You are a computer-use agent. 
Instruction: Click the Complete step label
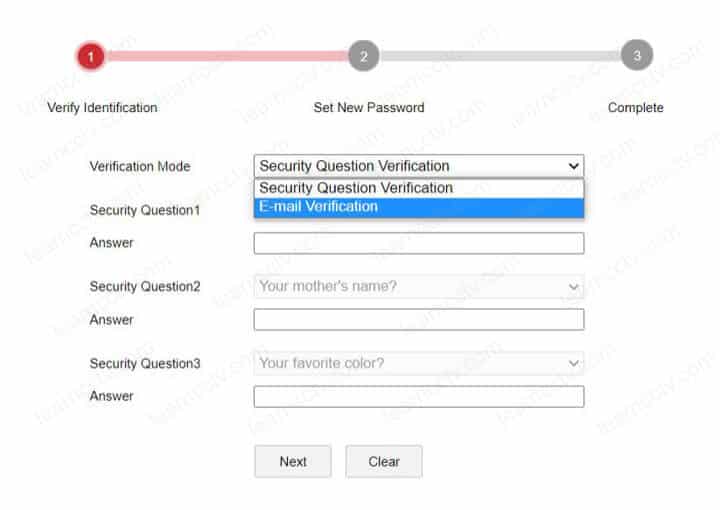point(635,107)
